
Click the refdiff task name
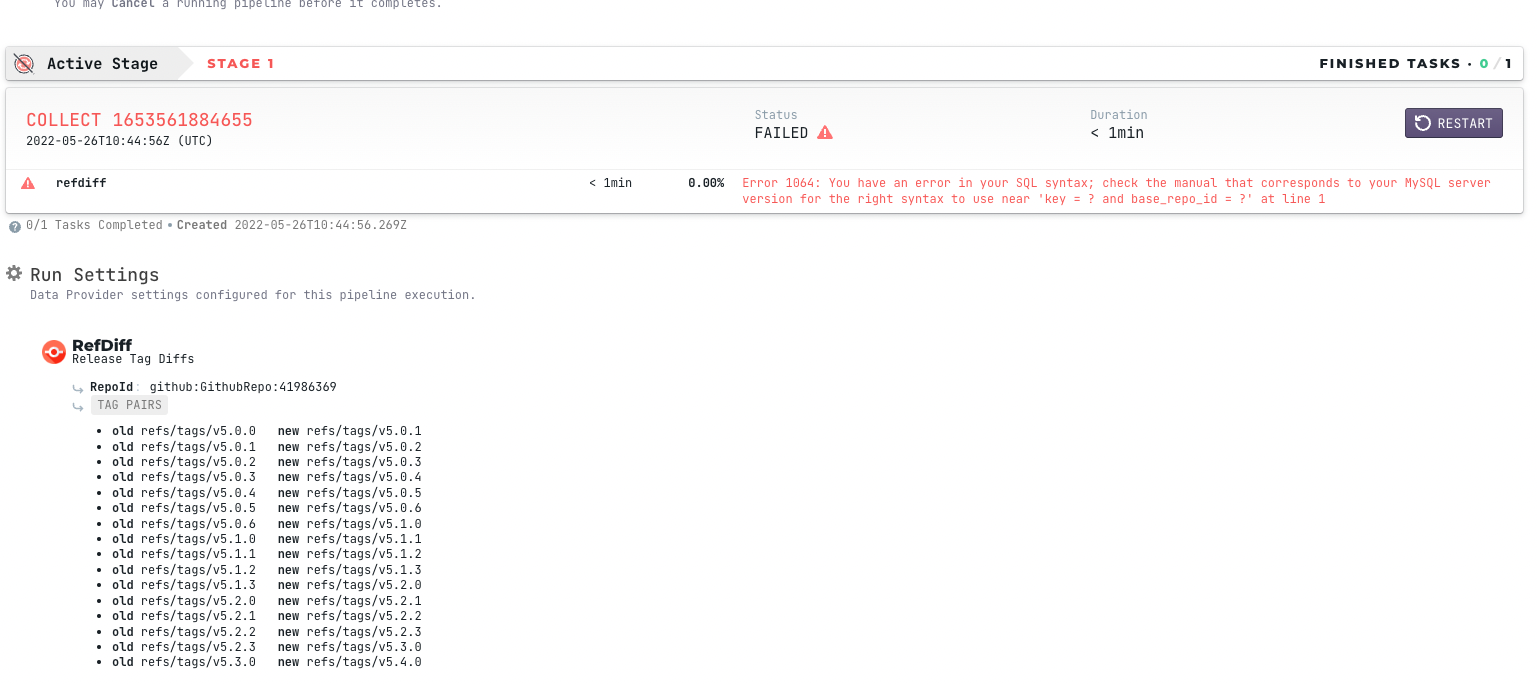(81, 183)
